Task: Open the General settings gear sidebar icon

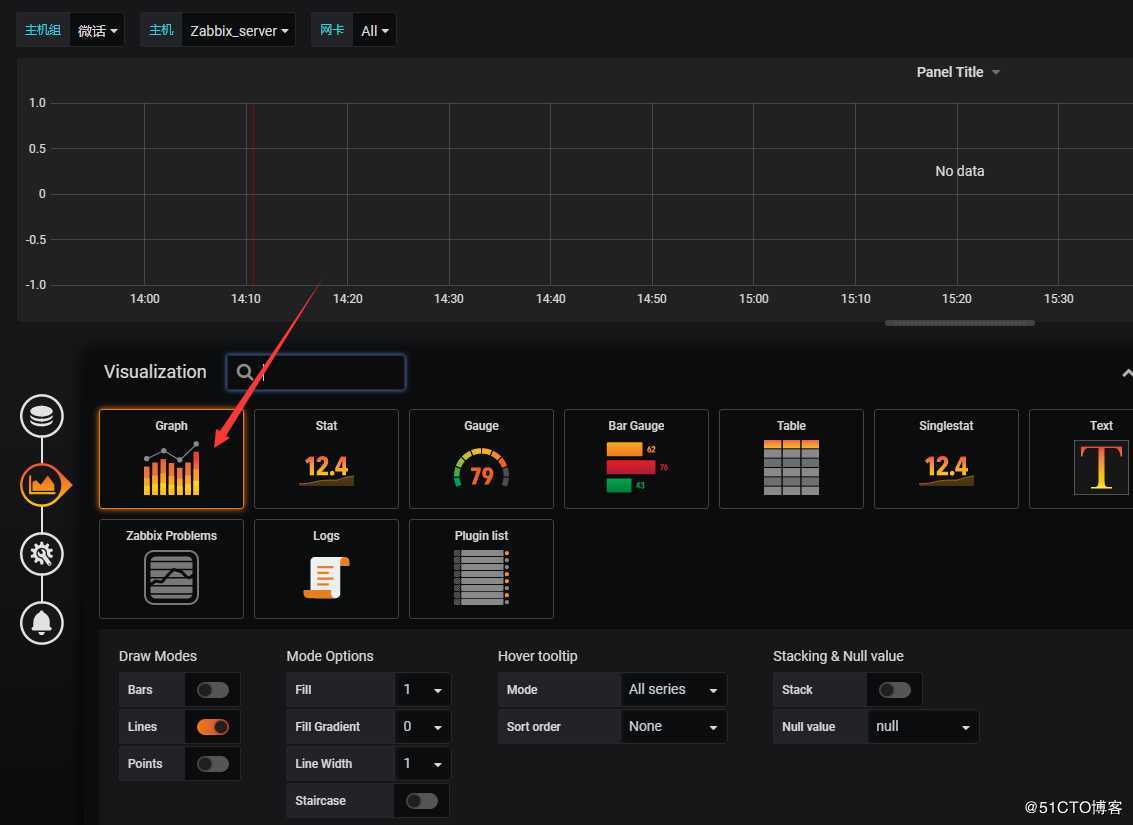Action: [x=42, y=554]
